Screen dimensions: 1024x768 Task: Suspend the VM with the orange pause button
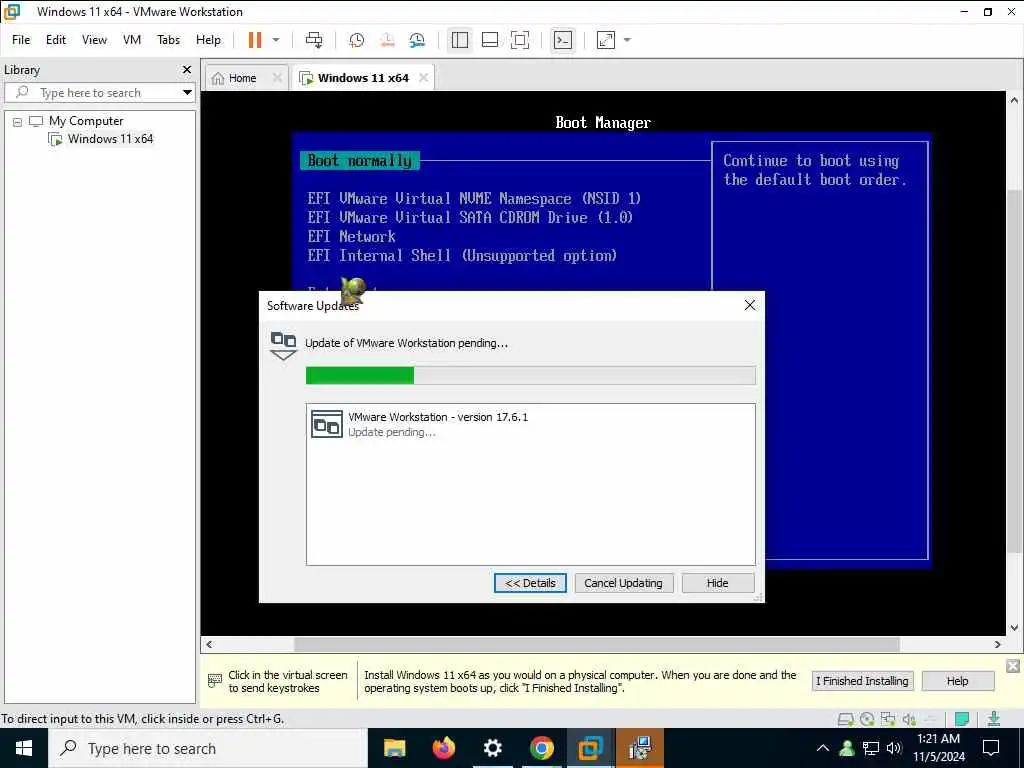coord(255,40)
